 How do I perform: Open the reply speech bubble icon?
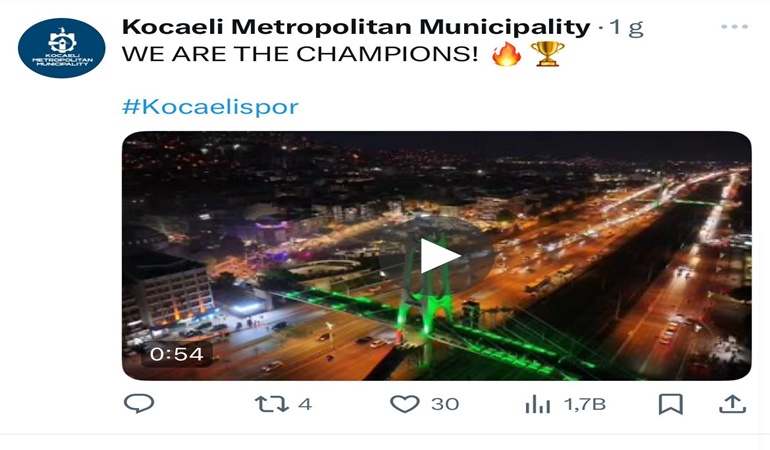click(139, 403)
